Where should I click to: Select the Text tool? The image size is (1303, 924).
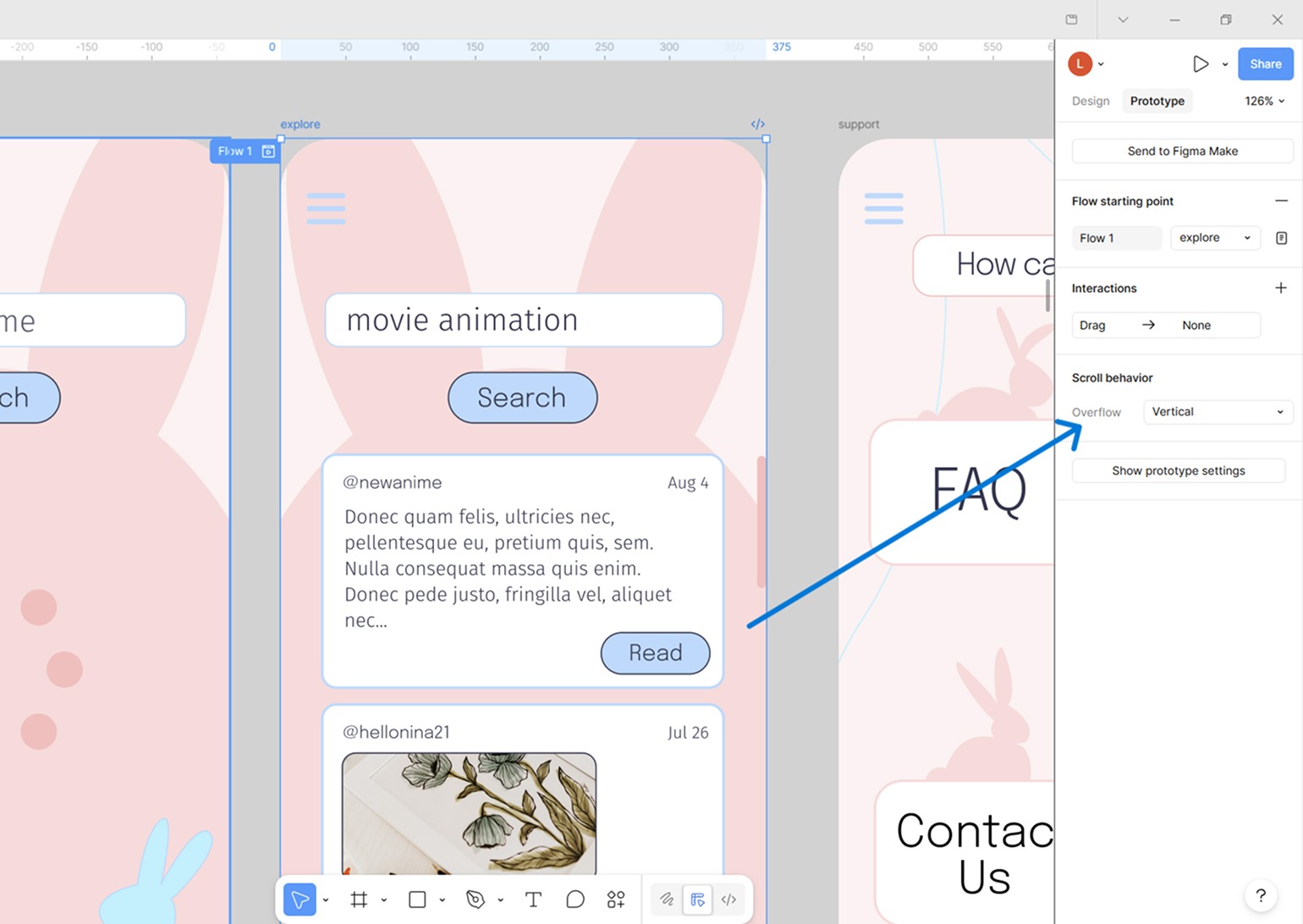coord(533,899)
